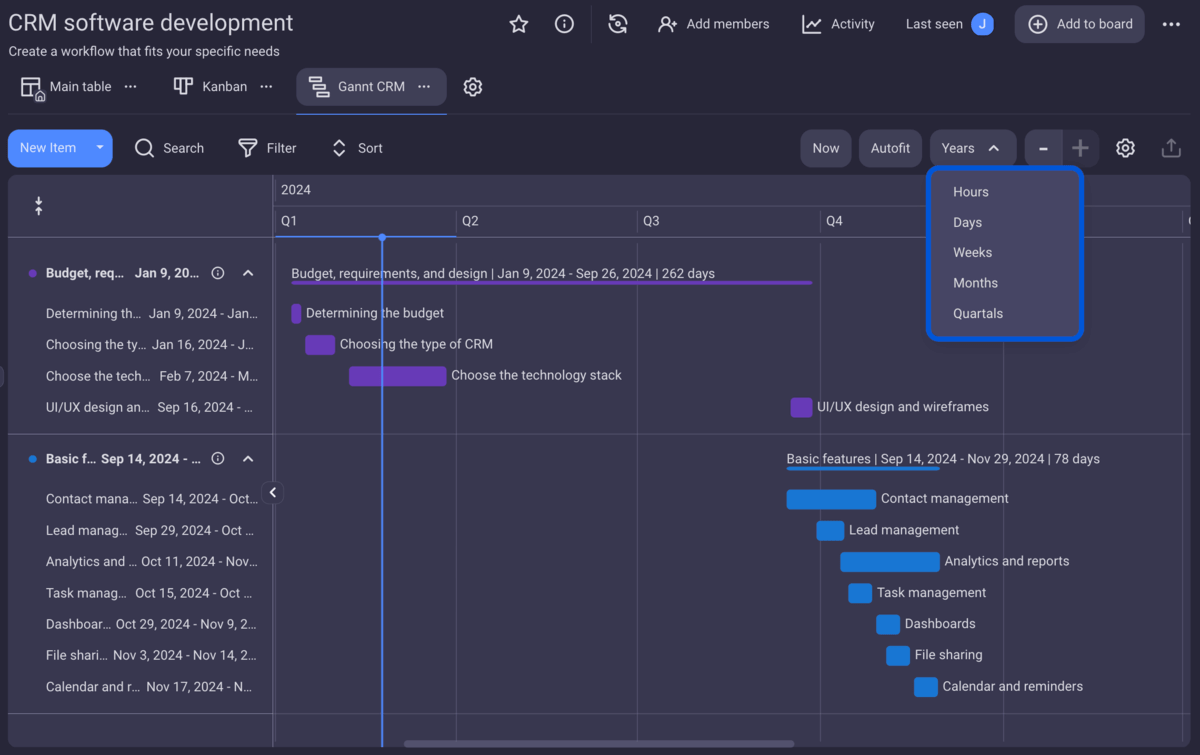Click the Activity chart icon
This screenshot has width=1200, height=755.
tap(812, 24)
